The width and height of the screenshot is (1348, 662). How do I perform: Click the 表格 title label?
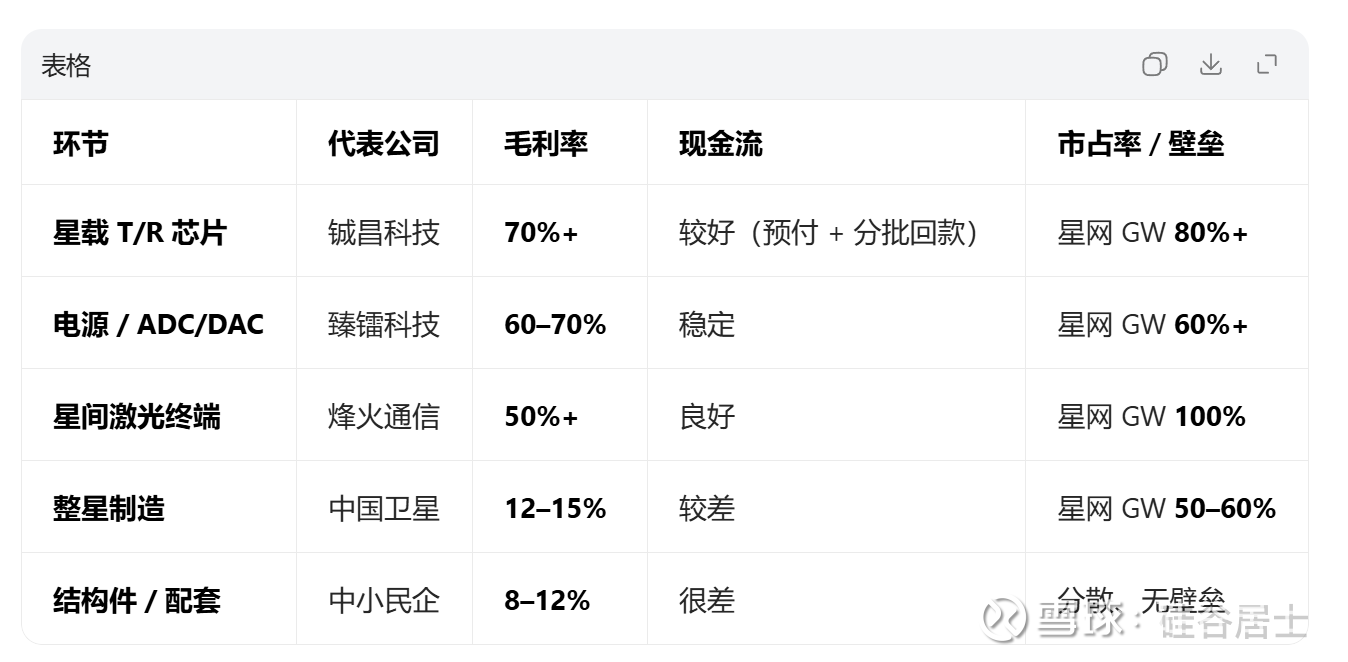(x=66, y=66)
